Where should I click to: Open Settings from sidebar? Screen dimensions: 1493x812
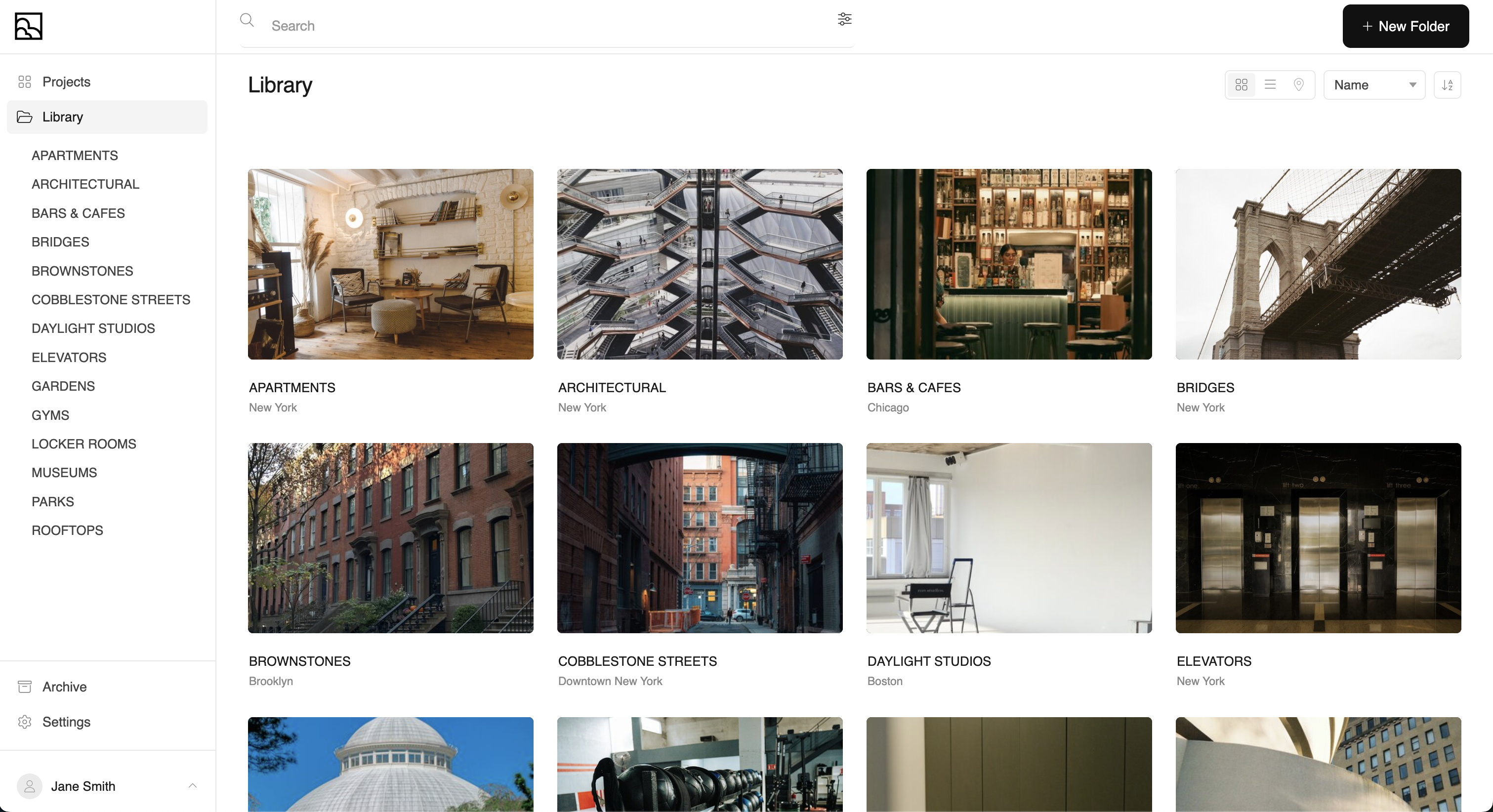[x=107, y=722]
